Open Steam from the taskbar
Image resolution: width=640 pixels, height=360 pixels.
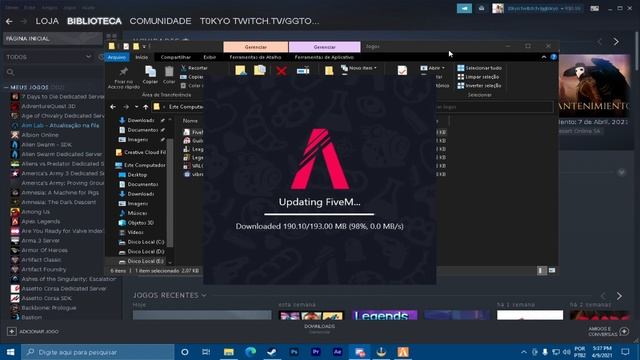click(271, 352)
